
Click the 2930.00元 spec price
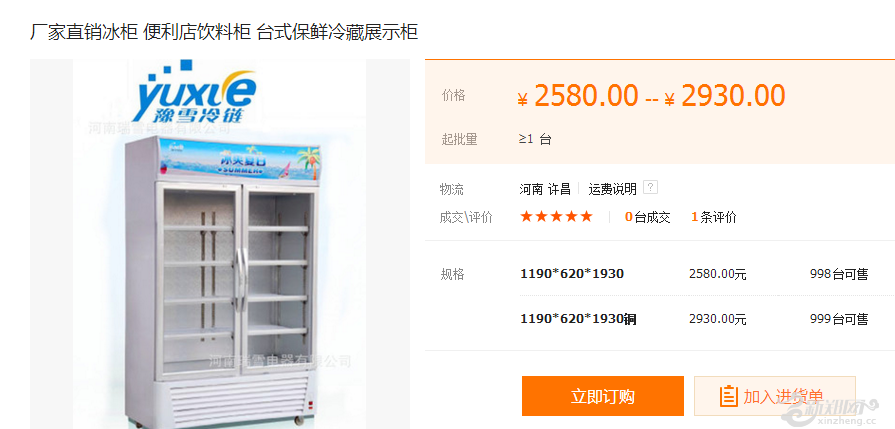coord(717,319)
